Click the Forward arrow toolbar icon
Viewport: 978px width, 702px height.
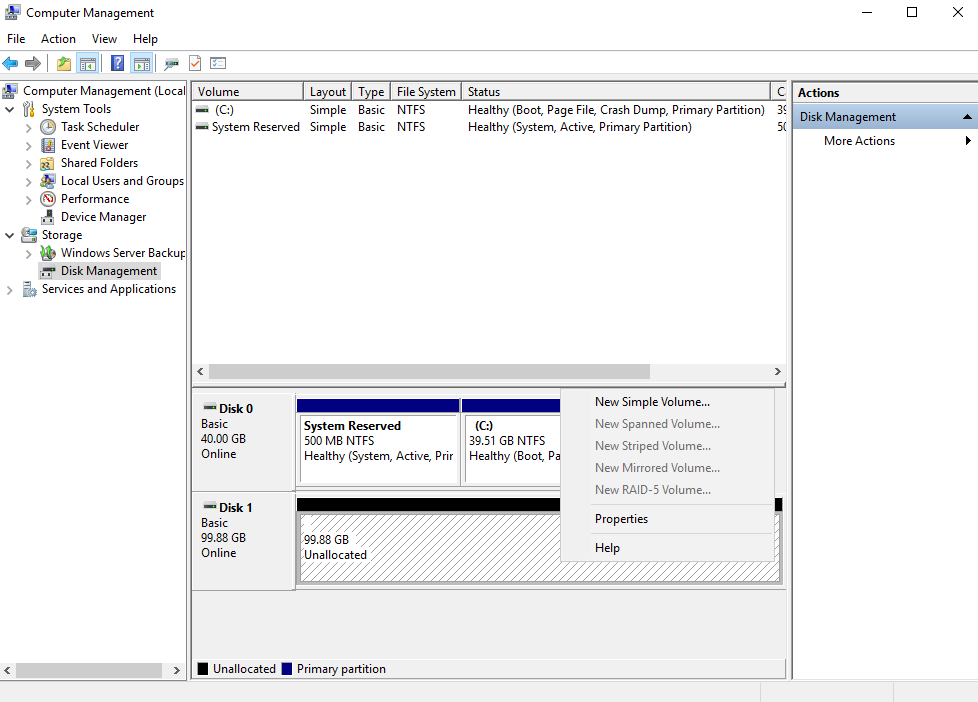[x=32, y=63]
